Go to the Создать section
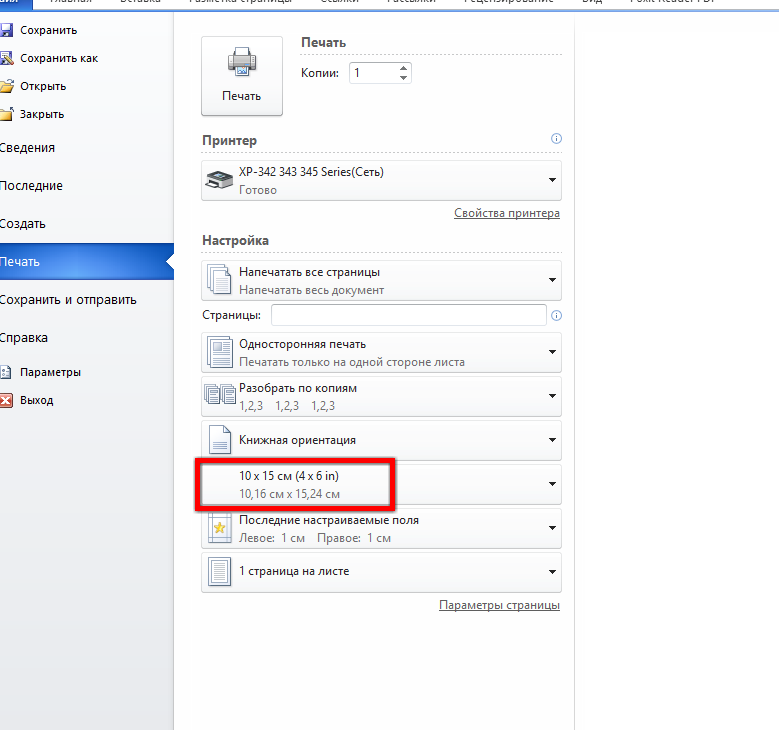The image size is (779, 730). pos(23,224)
